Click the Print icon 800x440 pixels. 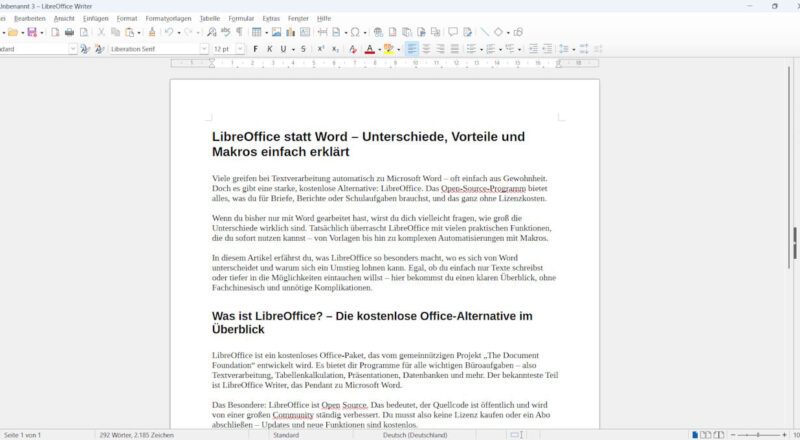point(69,32)
